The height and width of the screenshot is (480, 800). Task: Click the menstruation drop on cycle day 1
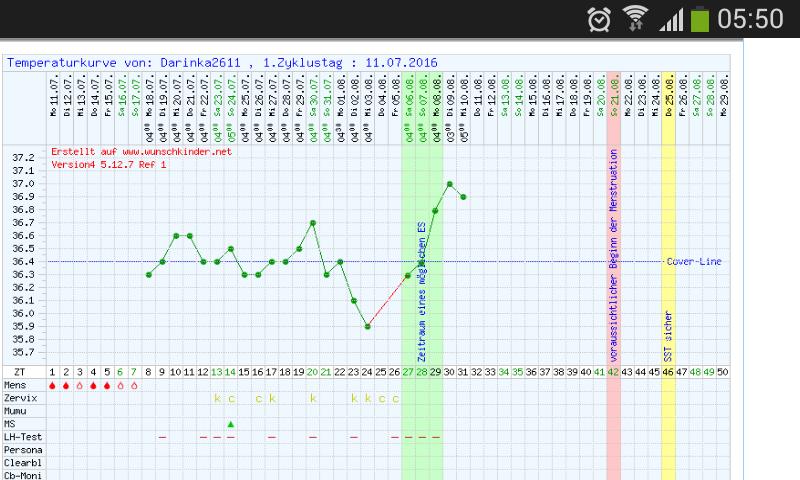(52, 385)
